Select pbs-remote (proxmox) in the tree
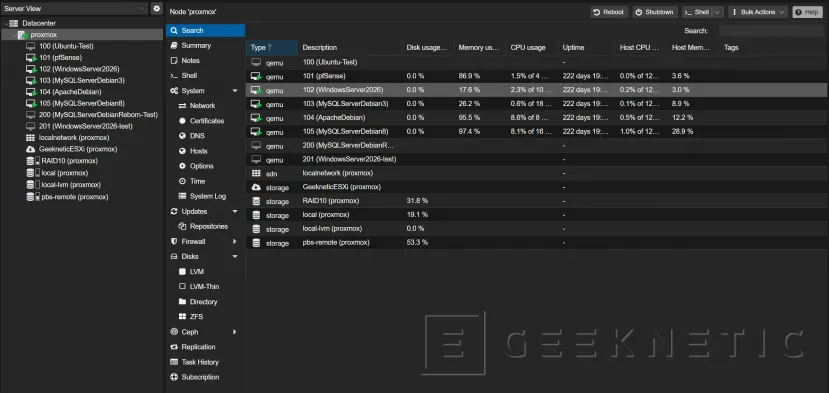The height and width of the screenshot is (393, 829). pyautogui.click(x=75, y=197)
